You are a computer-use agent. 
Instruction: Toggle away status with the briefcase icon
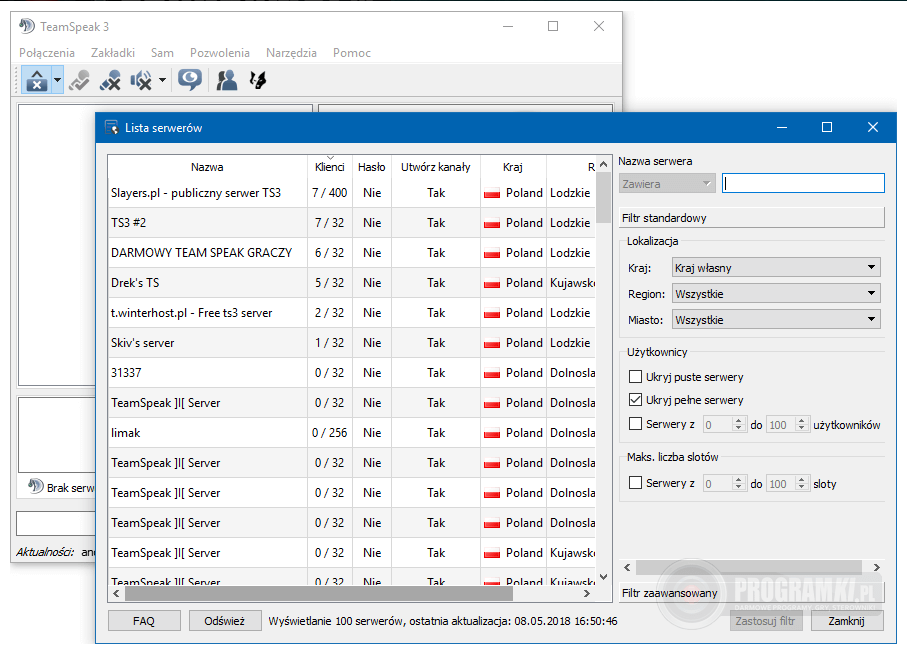tap(36, 80)
